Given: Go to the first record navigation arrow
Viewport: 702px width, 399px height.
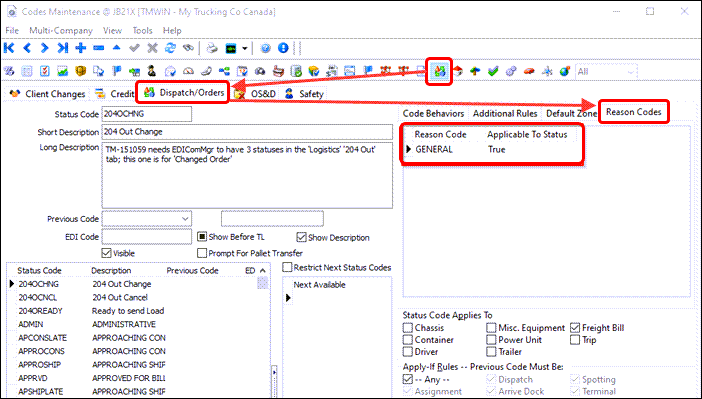Looking at the screenshot, I should tap(9, 48).
